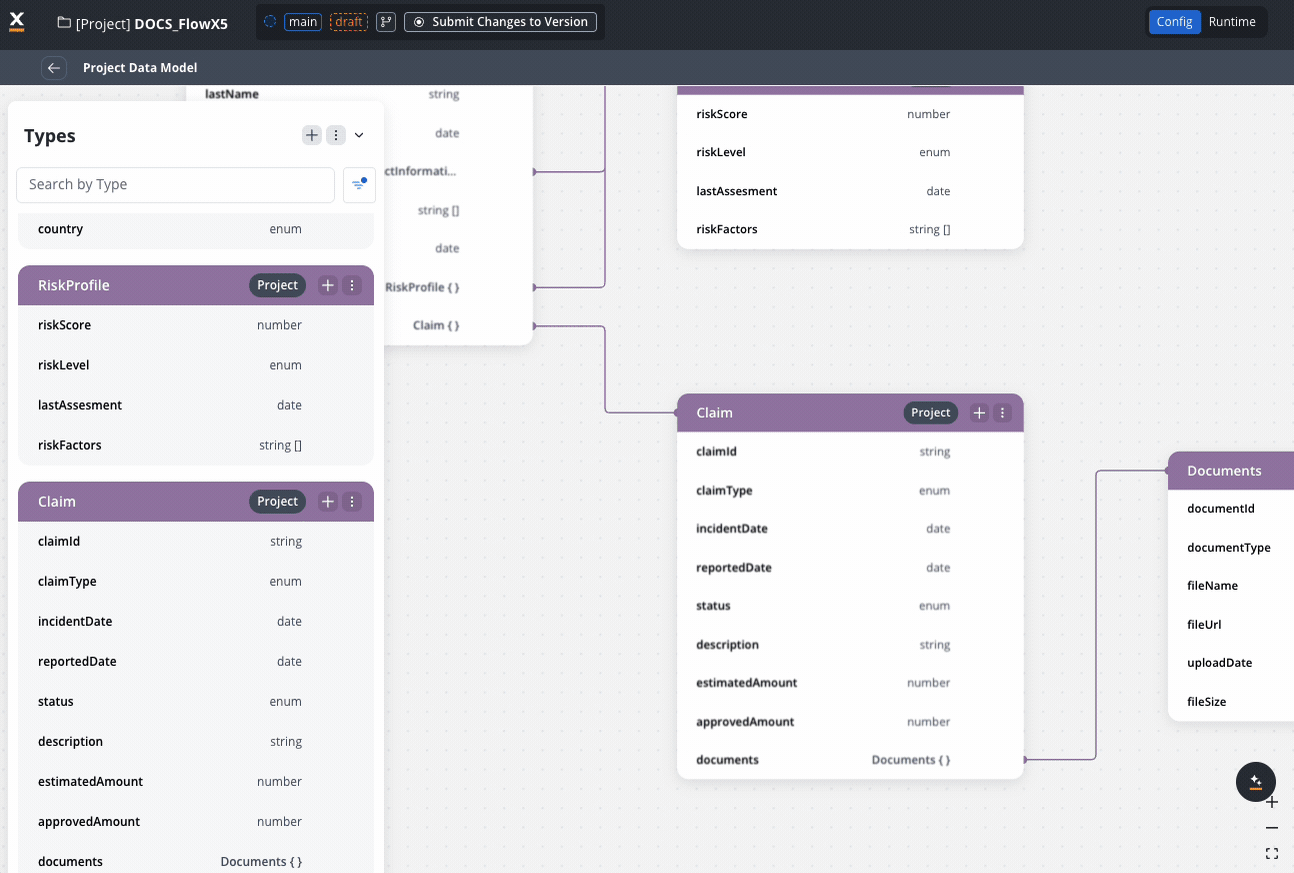Select claimType row in Types panel
Screen dimensions: 1294x873
pyautogui.click(x=196, y=582)
